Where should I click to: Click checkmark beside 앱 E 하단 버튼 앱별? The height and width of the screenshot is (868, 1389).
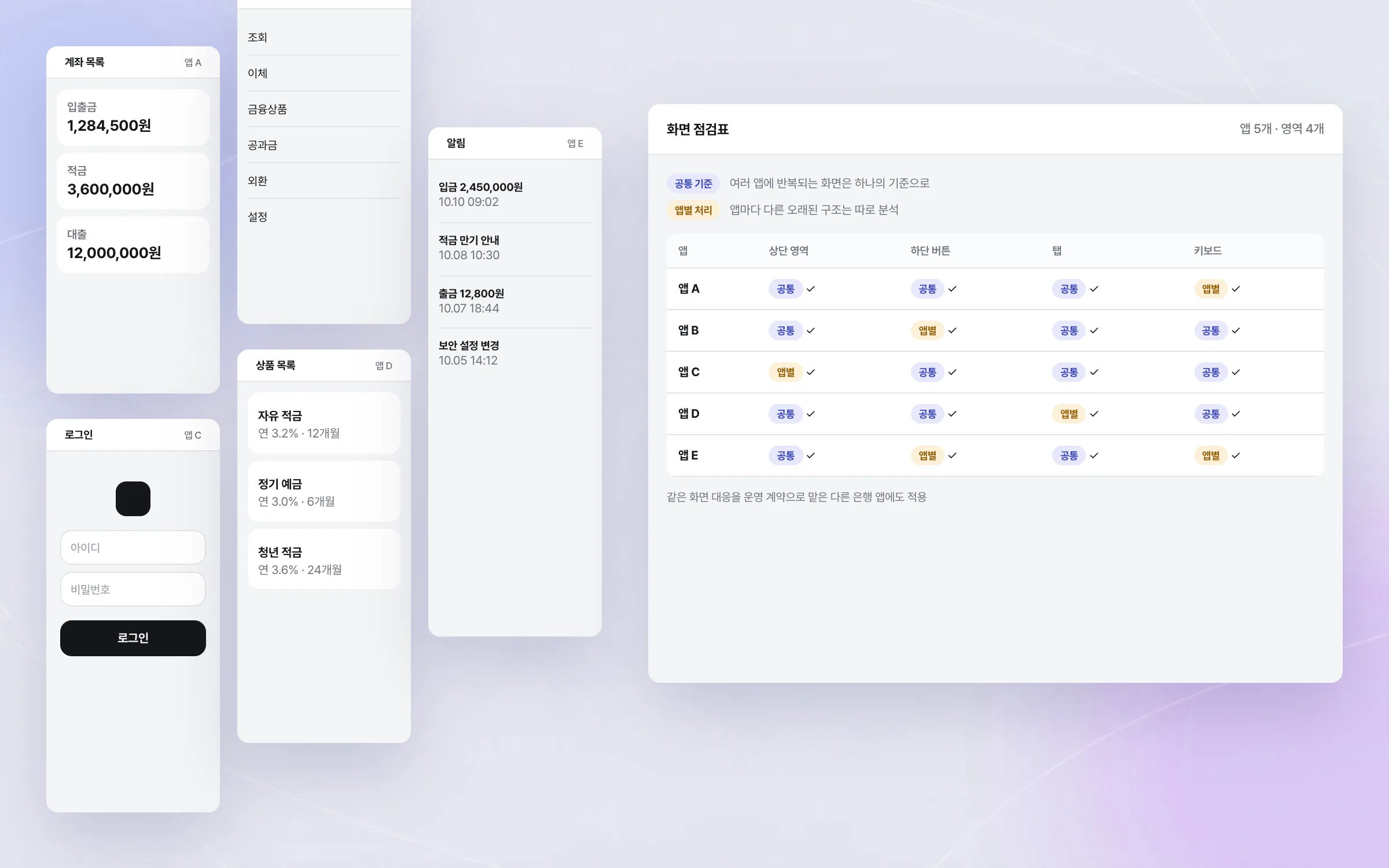point(953,455)
